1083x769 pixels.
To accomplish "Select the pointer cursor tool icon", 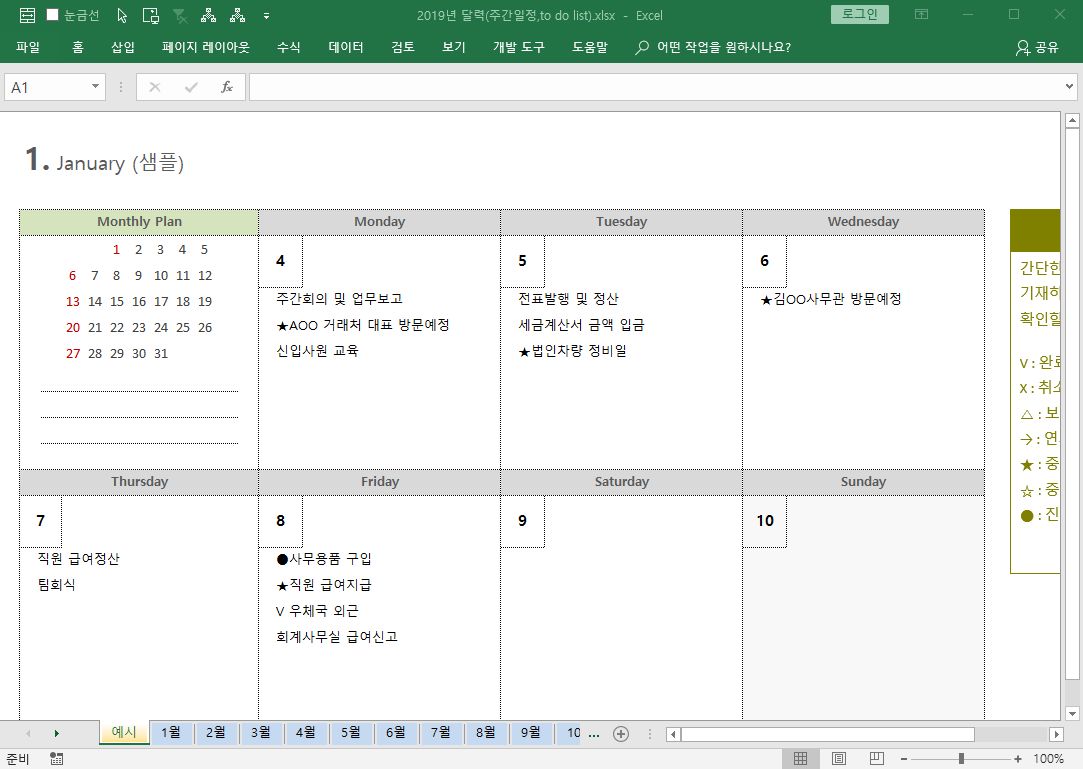I will [x=122, y=15].
